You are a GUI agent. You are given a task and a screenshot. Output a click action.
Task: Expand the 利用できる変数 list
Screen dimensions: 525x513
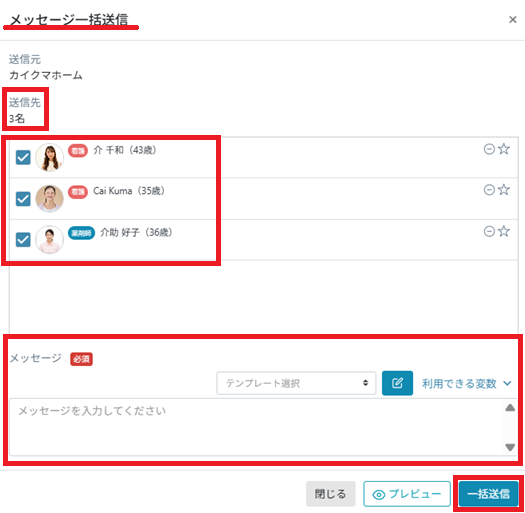(466, 383)
